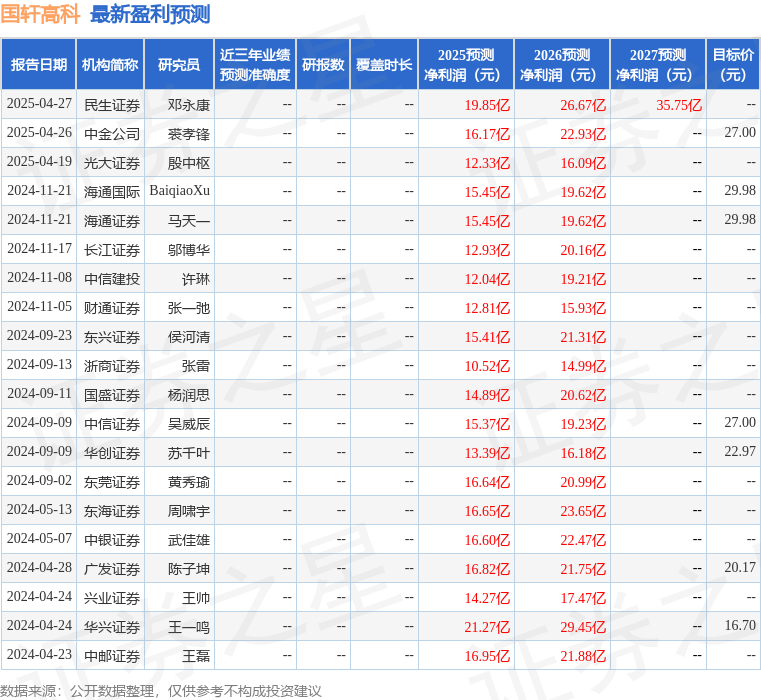Select the 中邮证券 institution cell
Screen dimensions: 761x700
click(x=112, y=656)
